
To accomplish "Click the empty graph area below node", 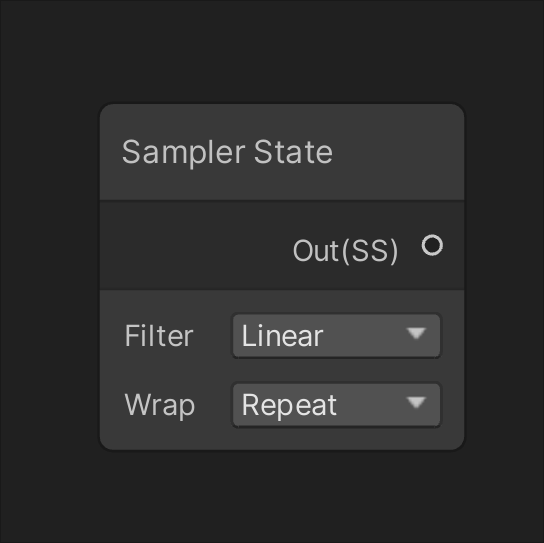I will (x=272, y=497).
